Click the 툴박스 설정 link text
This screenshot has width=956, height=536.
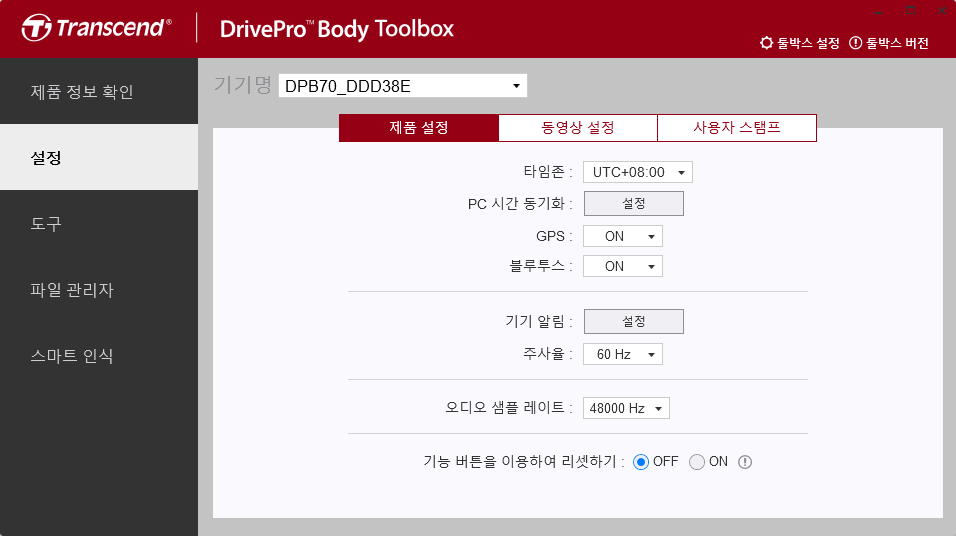(x=808, y=43)
